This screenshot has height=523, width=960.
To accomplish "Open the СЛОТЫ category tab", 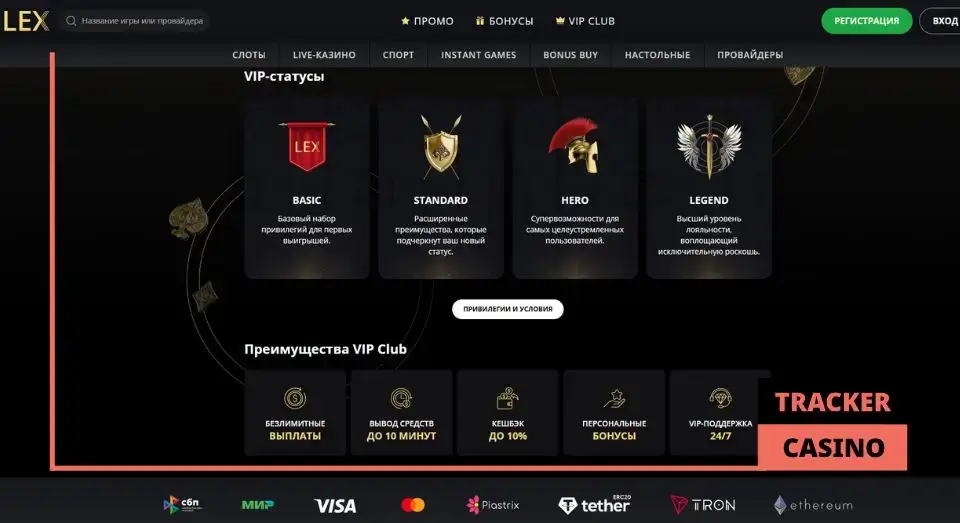I will pyautogui.click(x=249, y=55).
